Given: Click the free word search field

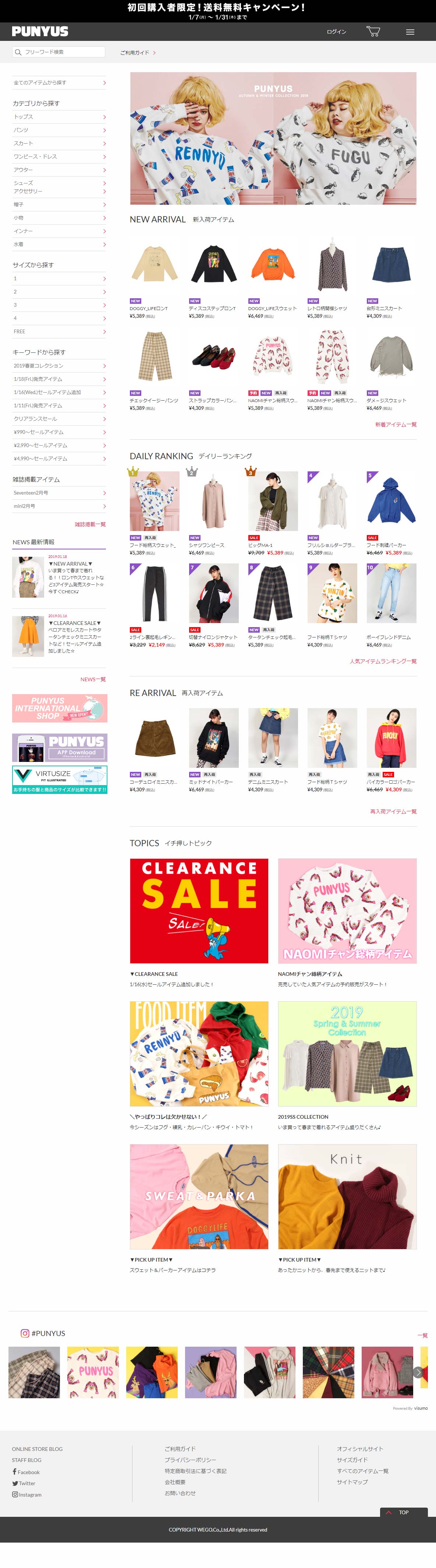Looking at the screenshot, I should coord(59,52).
